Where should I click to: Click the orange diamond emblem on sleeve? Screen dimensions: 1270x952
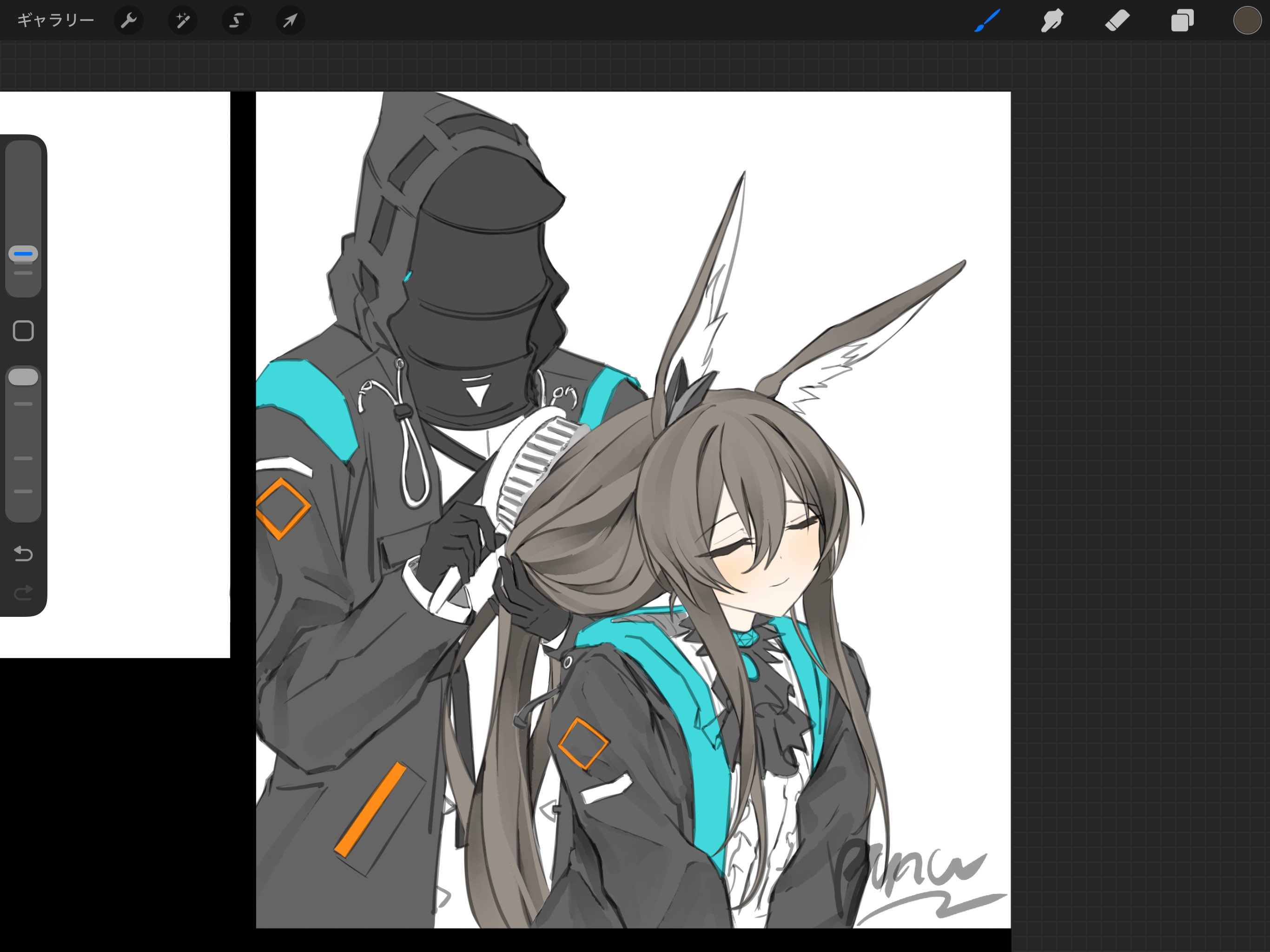coord(282,509)
